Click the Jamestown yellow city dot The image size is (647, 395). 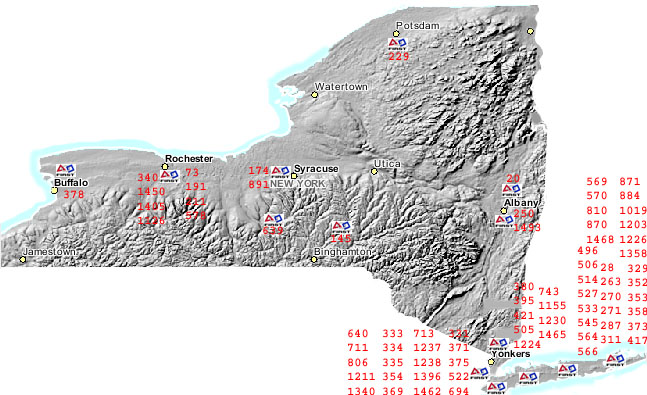[23, 260]
